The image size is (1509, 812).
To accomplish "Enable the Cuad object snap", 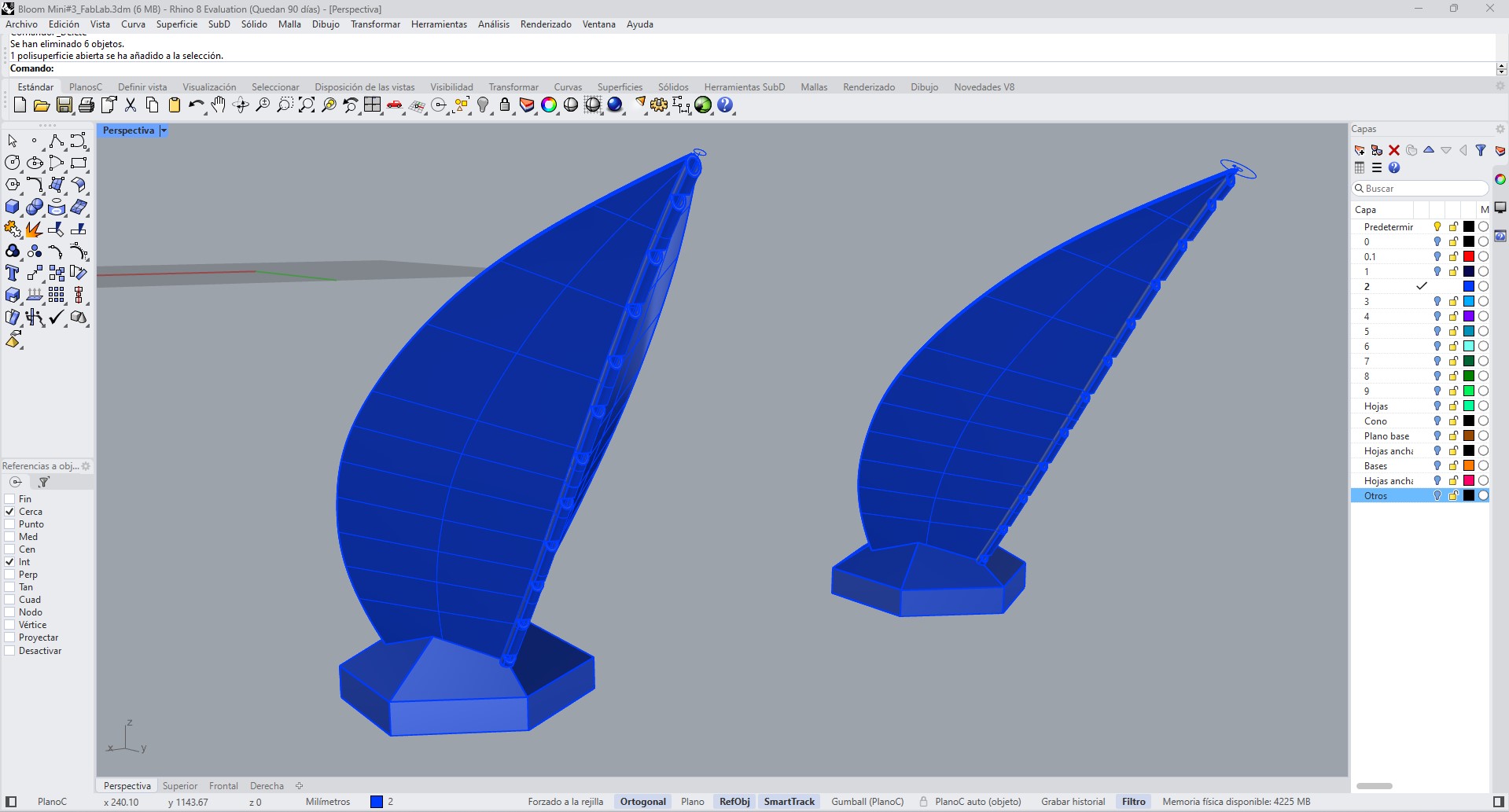I will [x=10, y=600].
